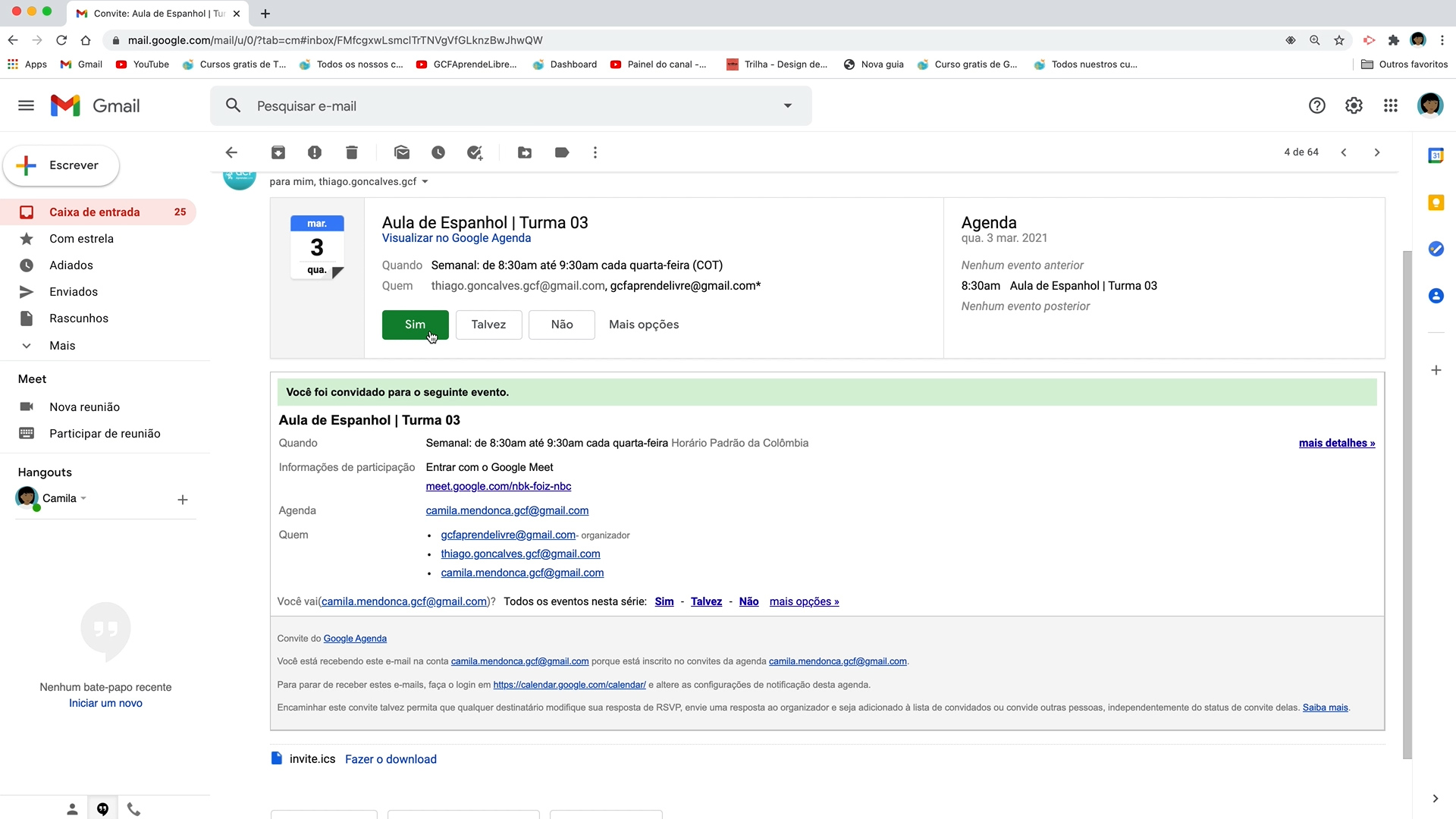Open Google Keep side panel

pyautogui.click(x=1436, y=202)
